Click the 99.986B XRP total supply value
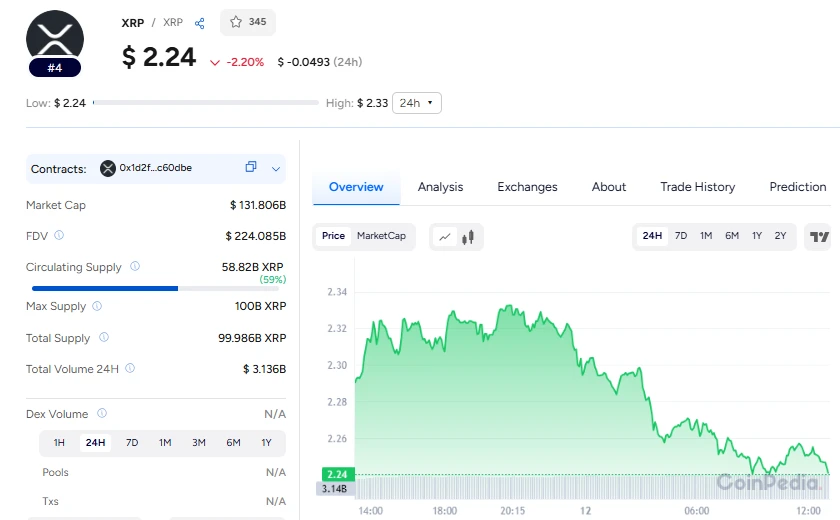840x520 pixels. [x=252, y=338]
